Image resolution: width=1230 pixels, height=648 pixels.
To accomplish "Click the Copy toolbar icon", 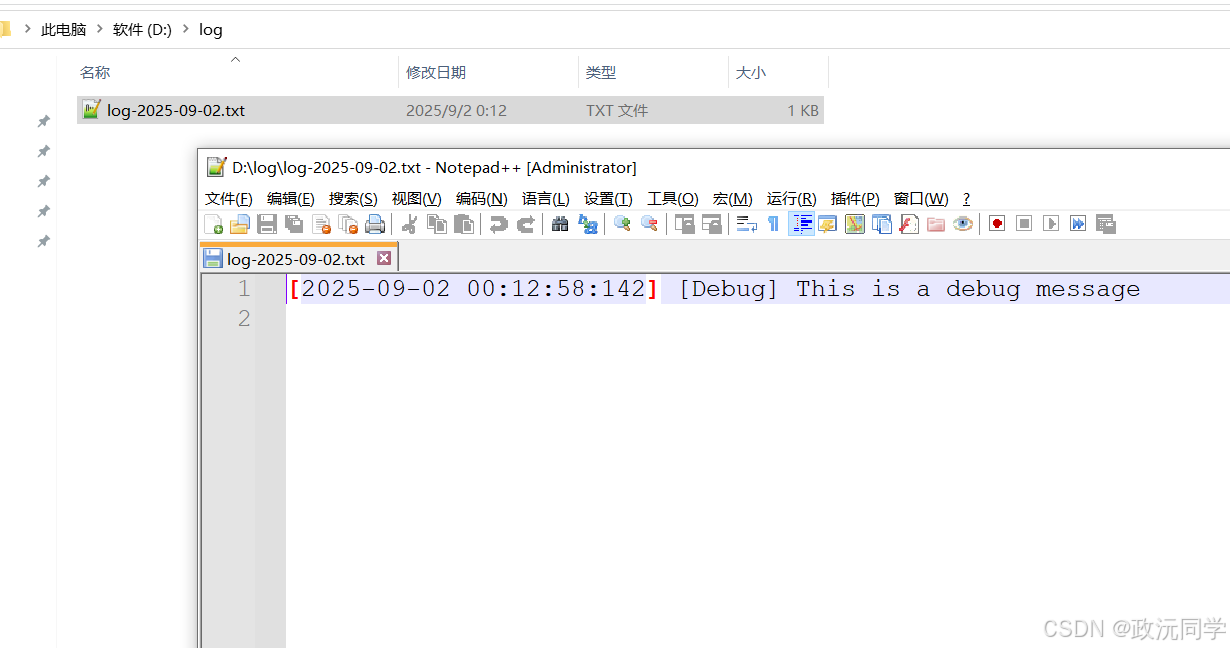I will coord(436,224).
